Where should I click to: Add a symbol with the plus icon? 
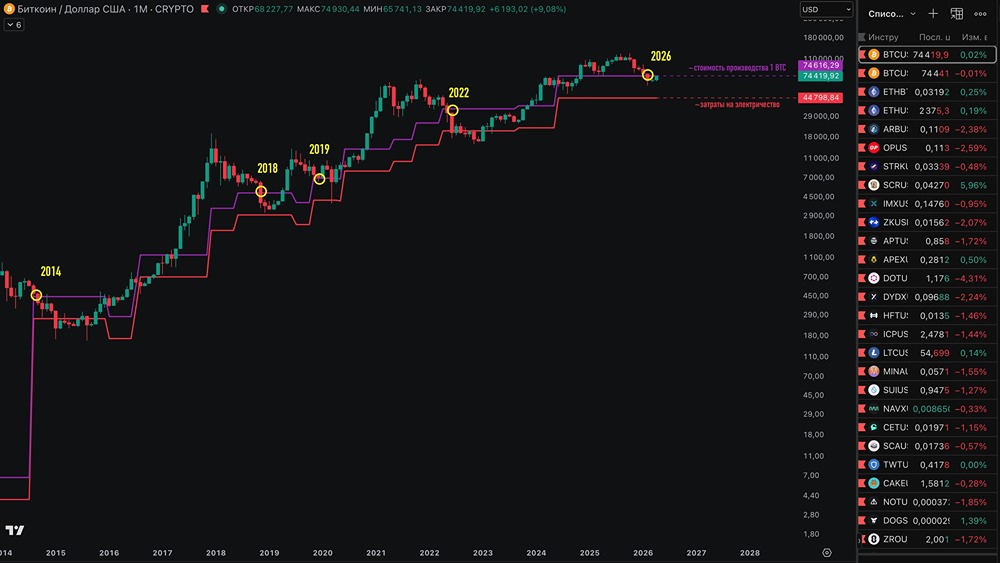click(933, 13)
